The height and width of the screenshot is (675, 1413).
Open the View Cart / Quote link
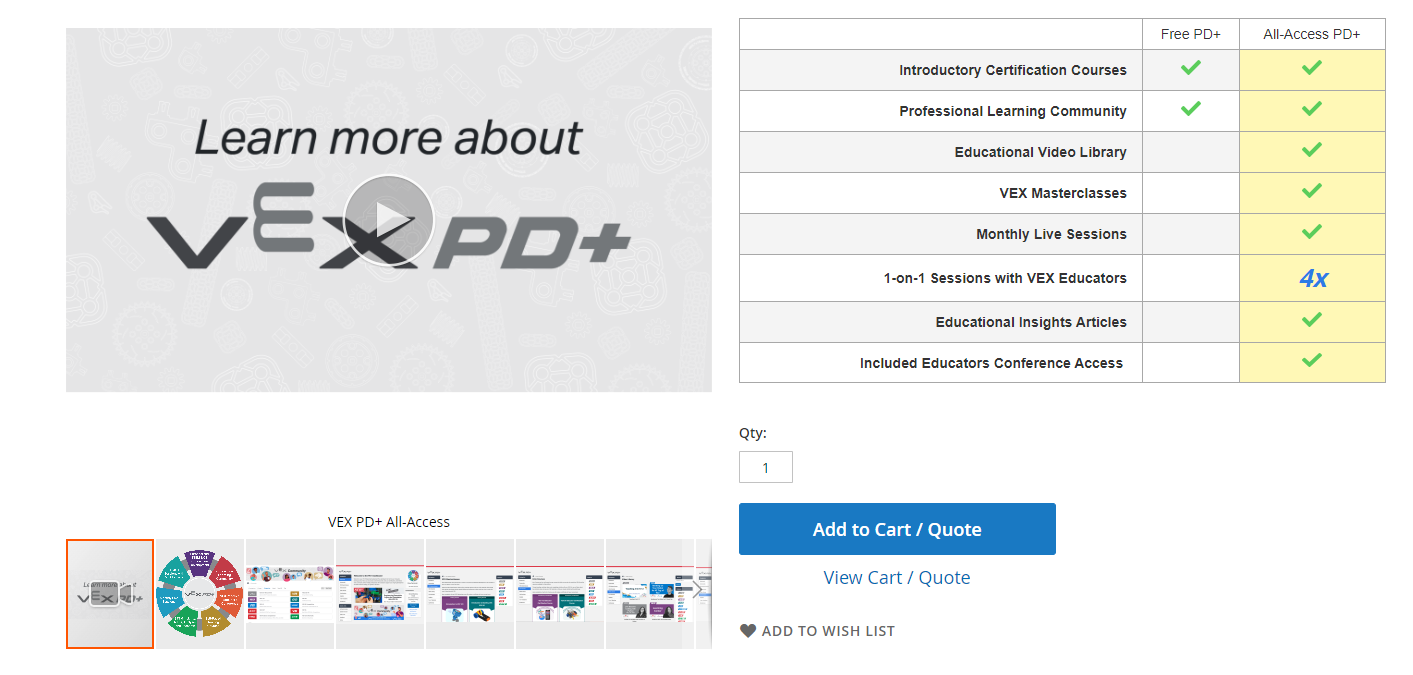tap(897, 577)
